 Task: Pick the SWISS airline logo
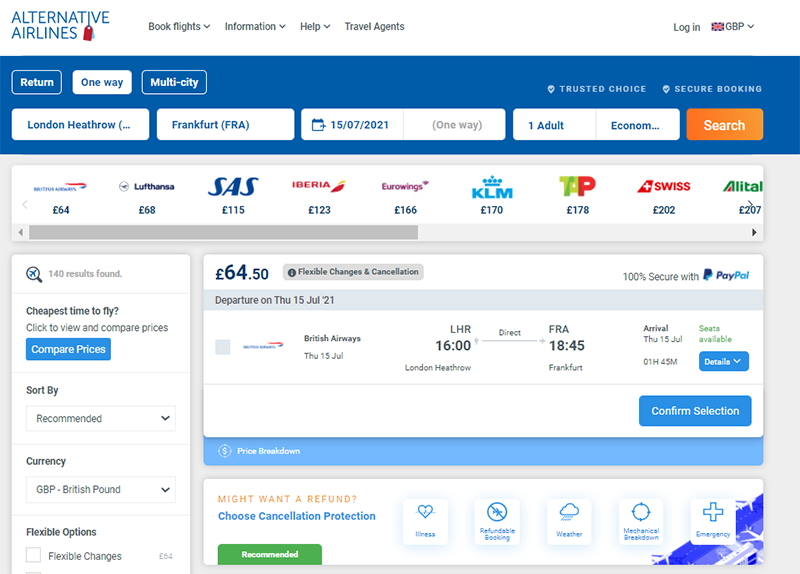664,186
